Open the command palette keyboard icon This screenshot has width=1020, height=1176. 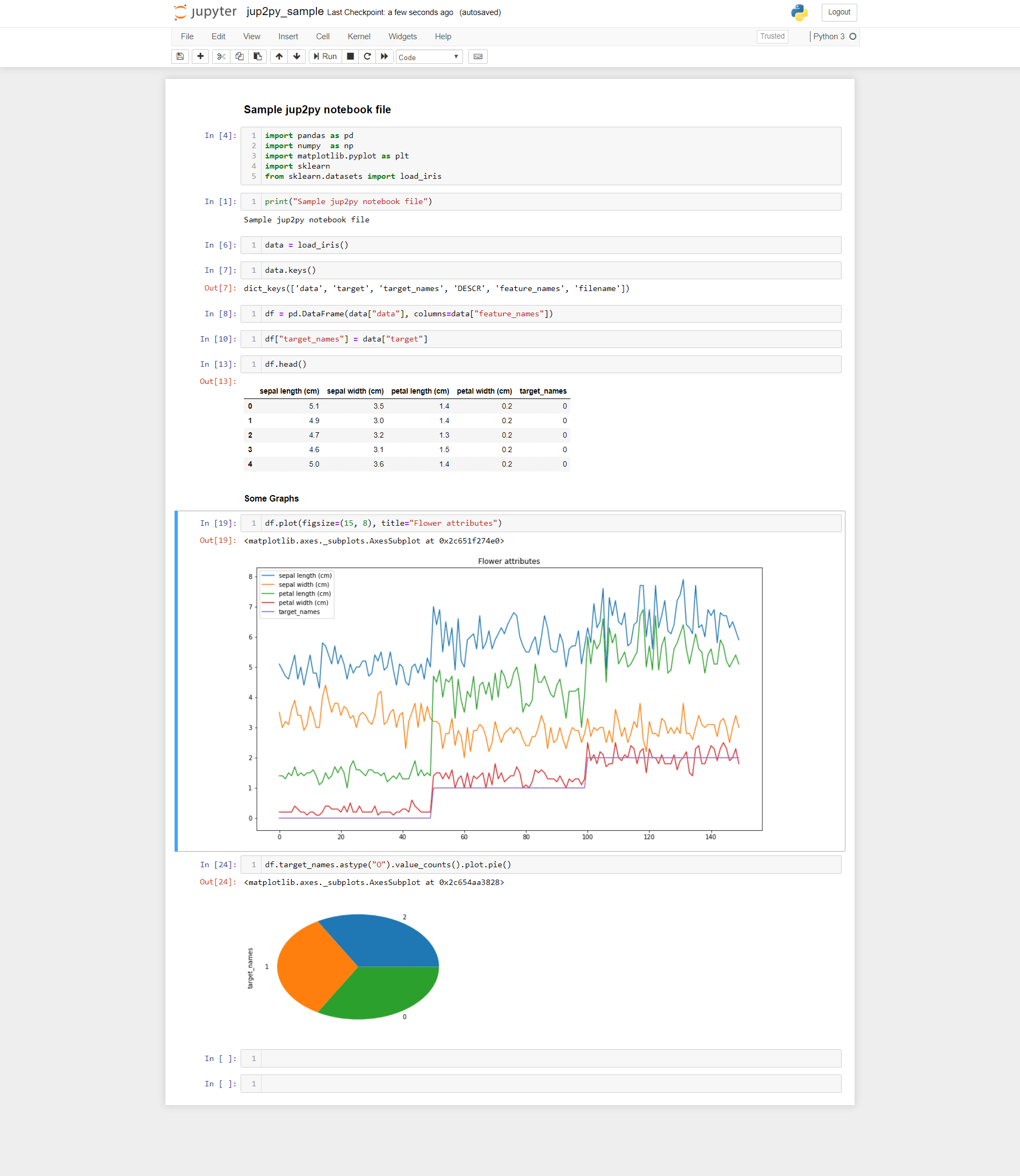[478, 56]
